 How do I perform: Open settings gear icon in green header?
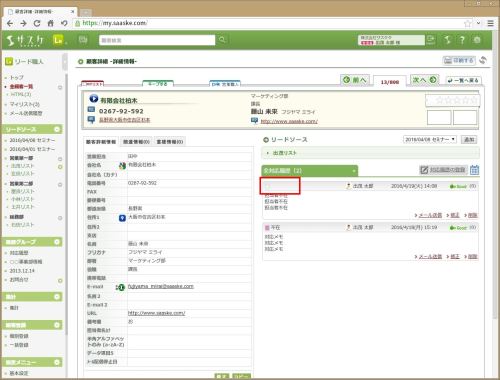pyautogui.click(x=477, y=40)
